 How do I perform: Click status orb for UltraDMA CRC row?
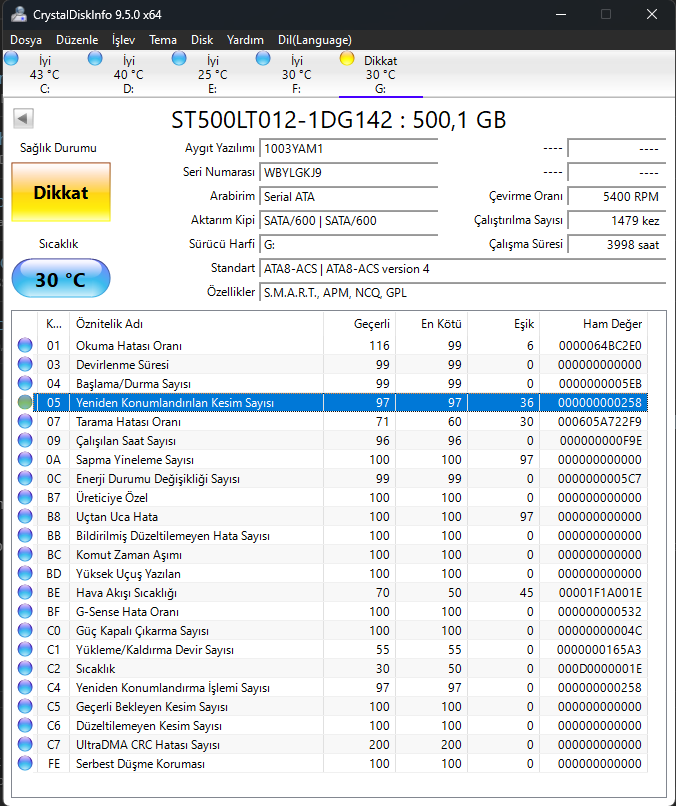(x=25, y=745)
